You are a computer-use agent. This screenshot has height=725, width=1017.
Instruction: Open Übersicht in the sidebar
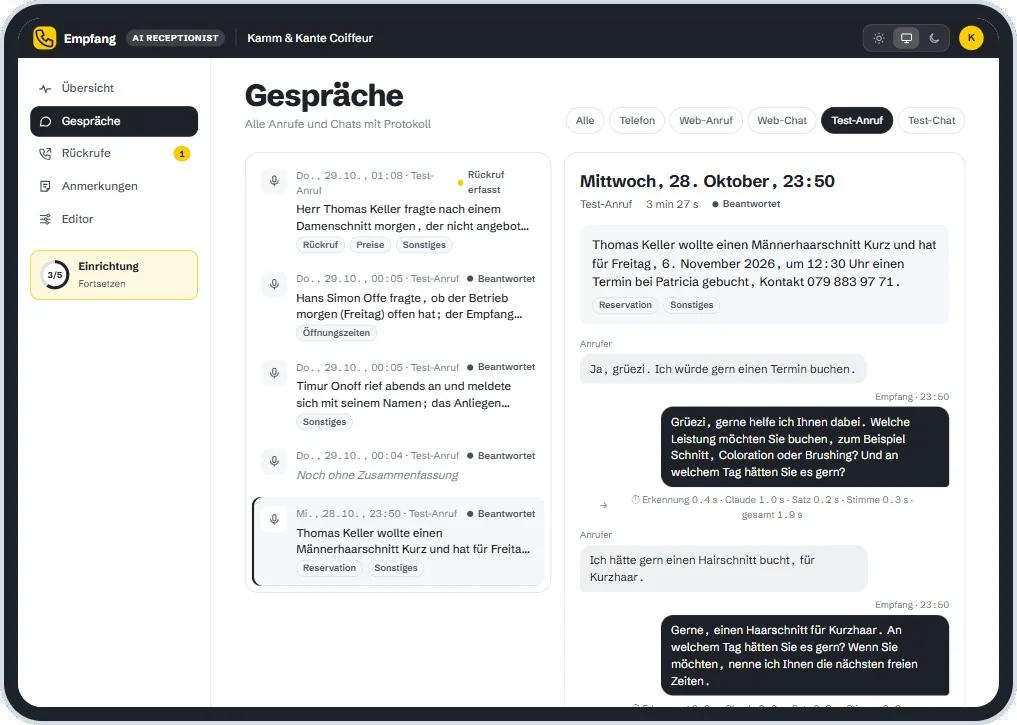click(114, 88)
